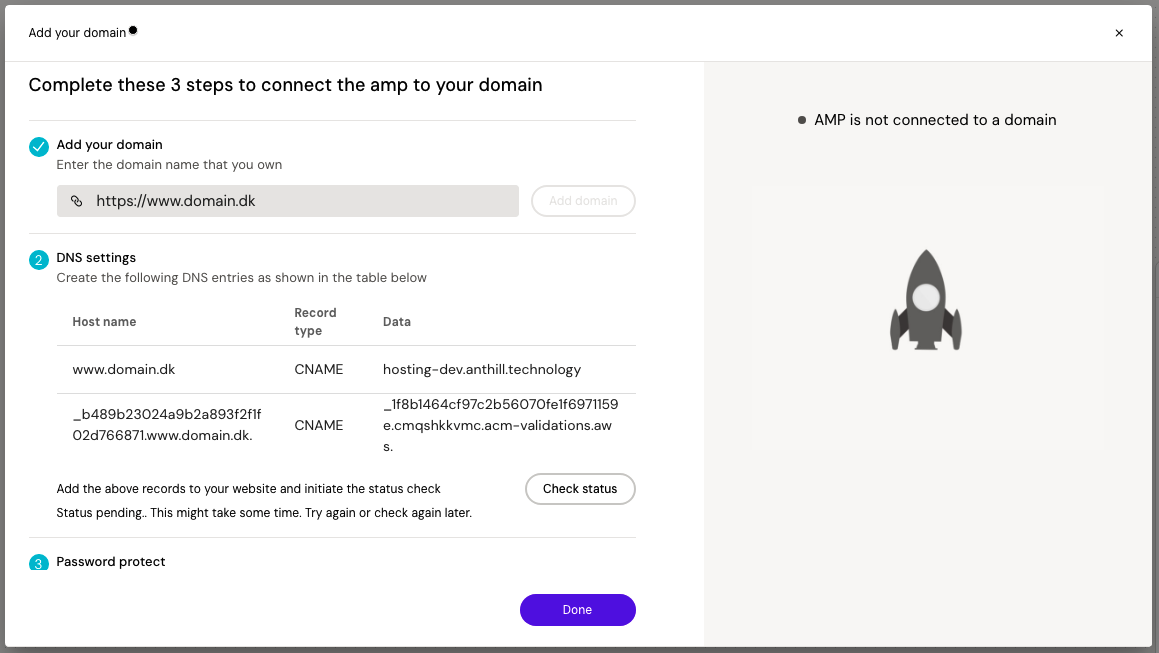This screenshot has height=653, width=1159.
Task: Click the completed step checkmark icon
Action: click(x=39, y=147)
